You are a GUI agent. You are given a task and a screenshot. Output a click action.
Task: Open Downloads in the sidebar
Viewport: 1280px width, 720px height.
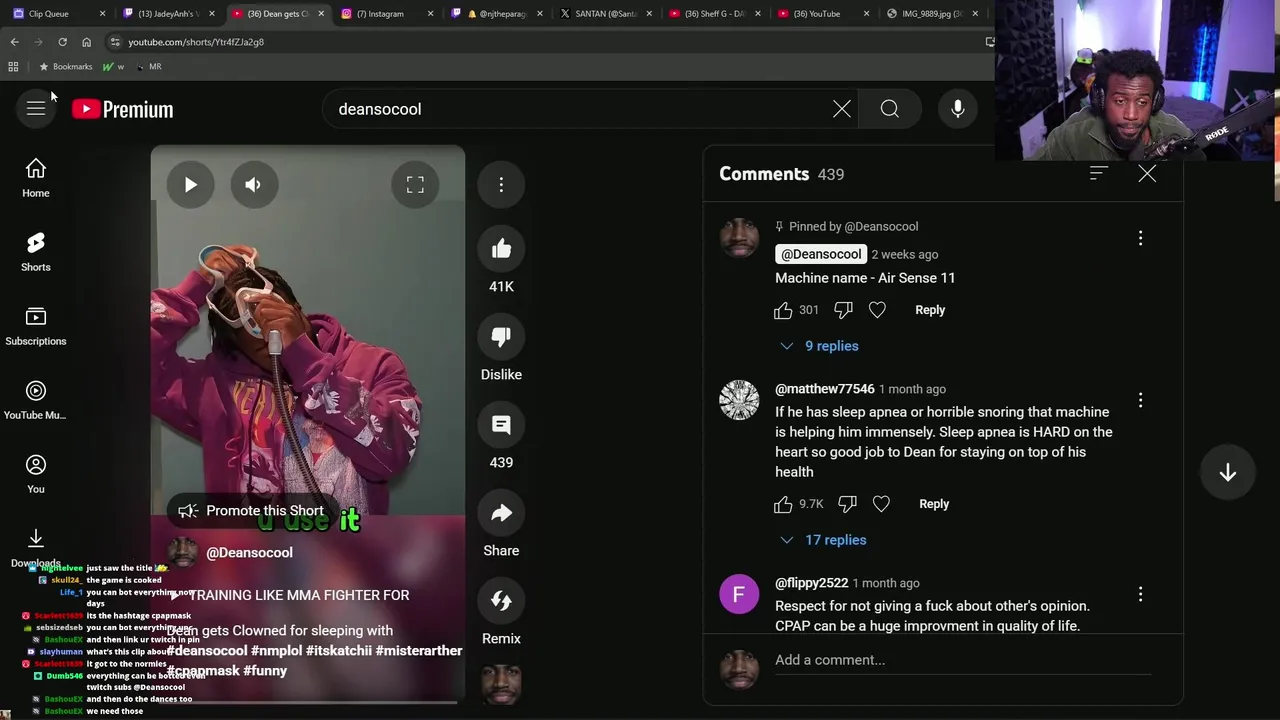coord(36,546)
